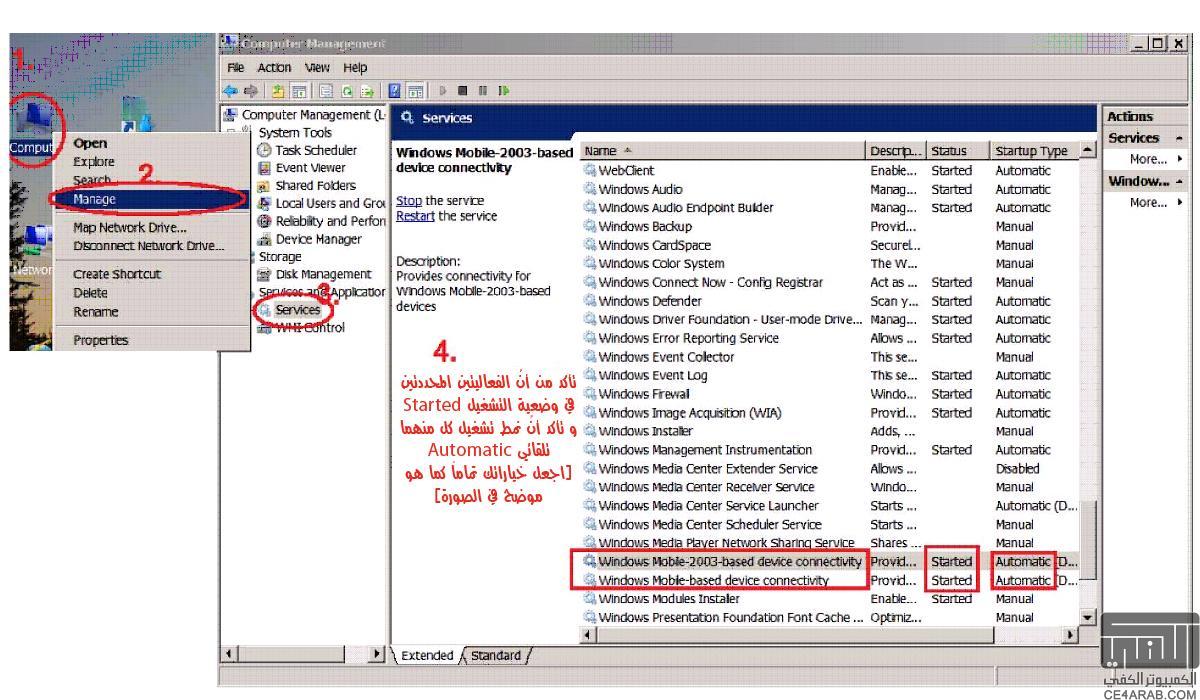Select the Windows Event Log service row
Viewport: 1200px width, 700px height.
point(831,375)
